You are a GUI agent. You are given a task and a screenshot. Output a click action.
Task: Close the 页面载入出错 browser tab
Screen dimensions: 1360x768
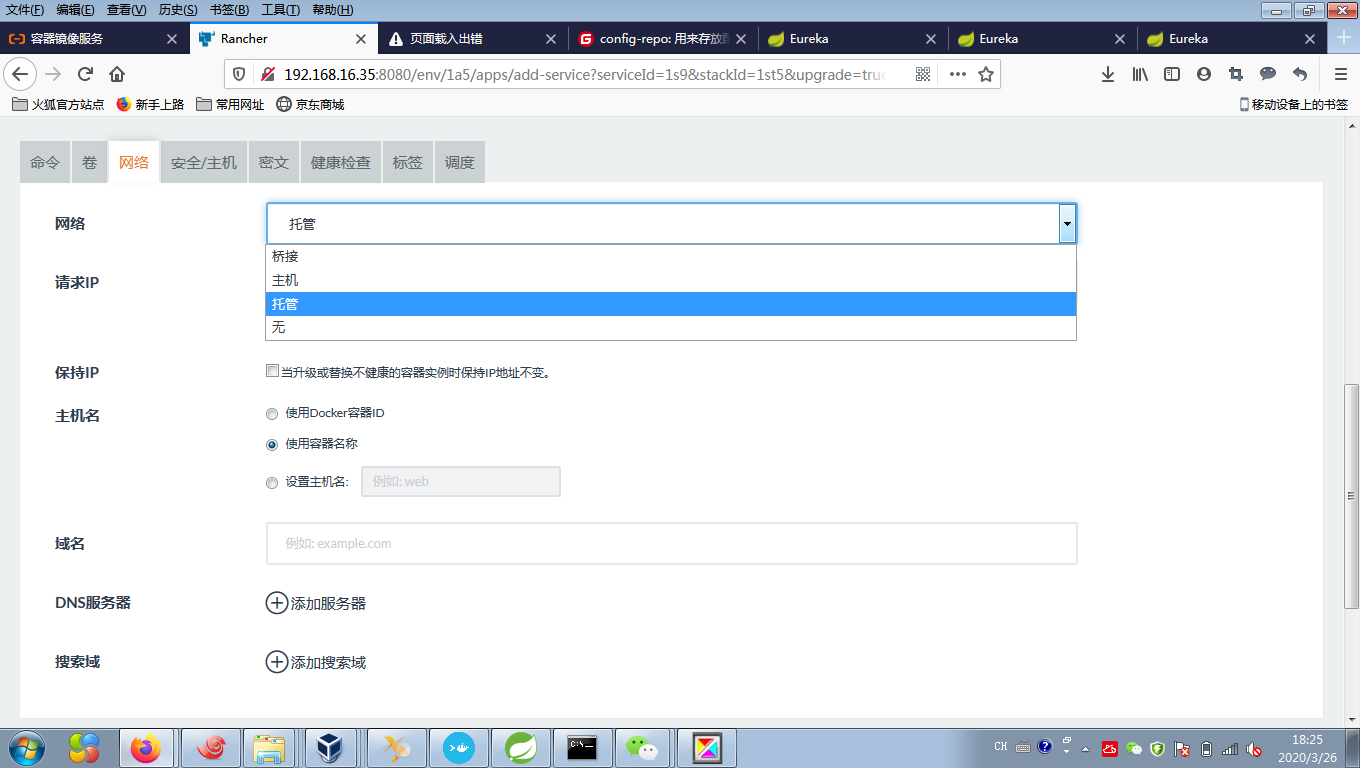[x=551, y=39]
